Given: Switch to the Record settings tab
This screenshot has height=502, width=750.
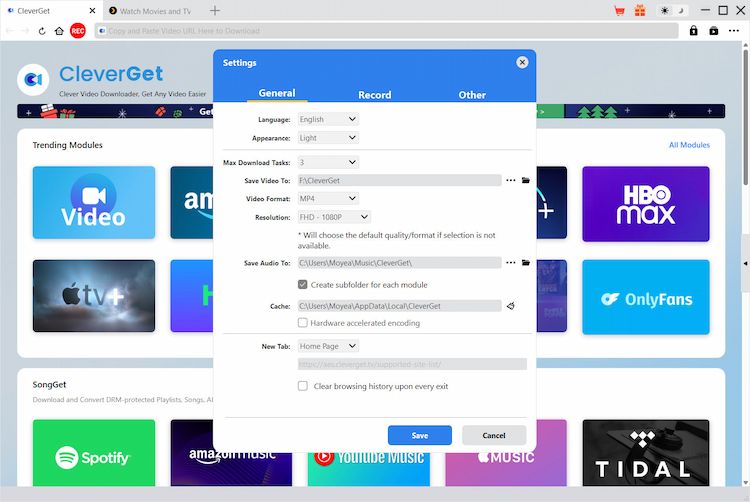Looking at the screenshot, I should pyautogui.click(x=375, y=95).
